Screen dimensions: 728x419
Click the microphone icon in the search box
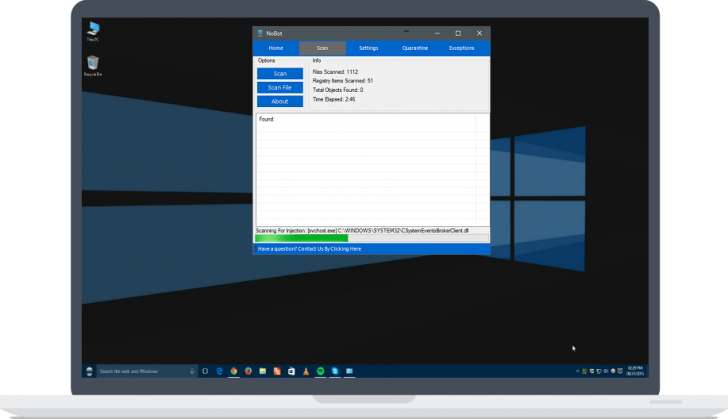(192, 371)
